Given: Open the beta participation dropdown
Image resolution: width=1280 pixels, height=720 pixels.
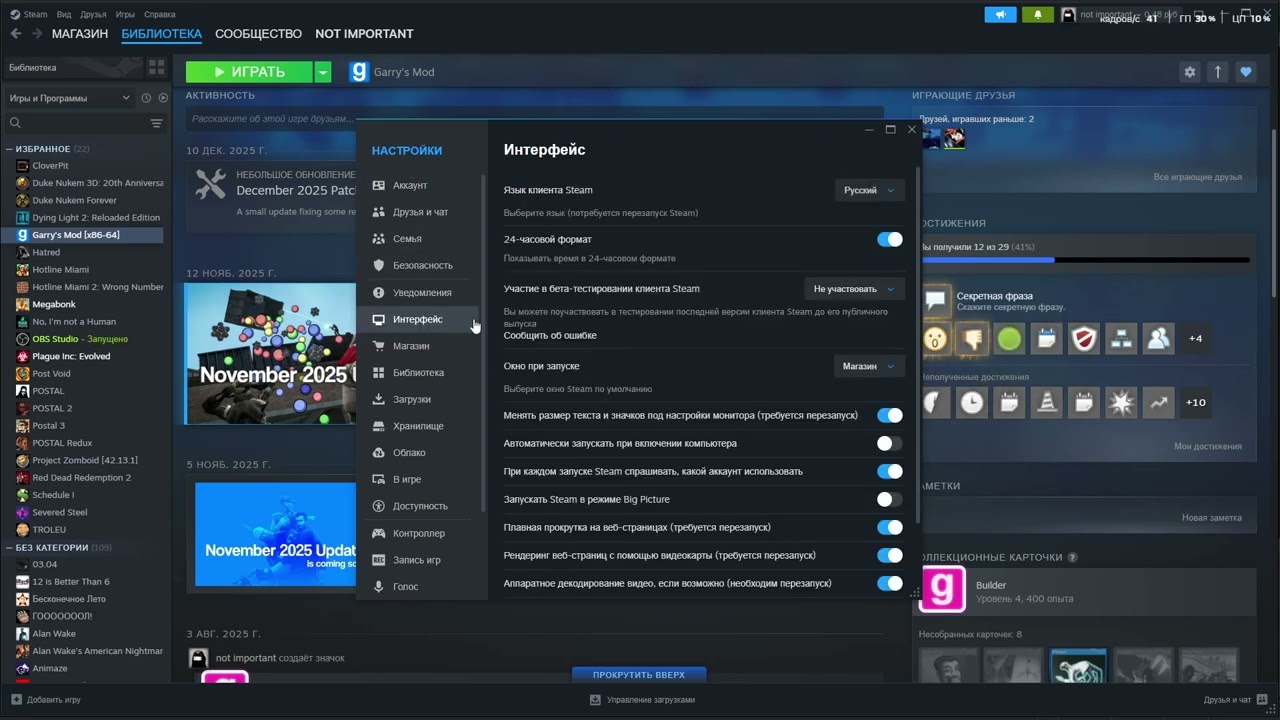Looking at the screenshot, I should coord(854,289).
